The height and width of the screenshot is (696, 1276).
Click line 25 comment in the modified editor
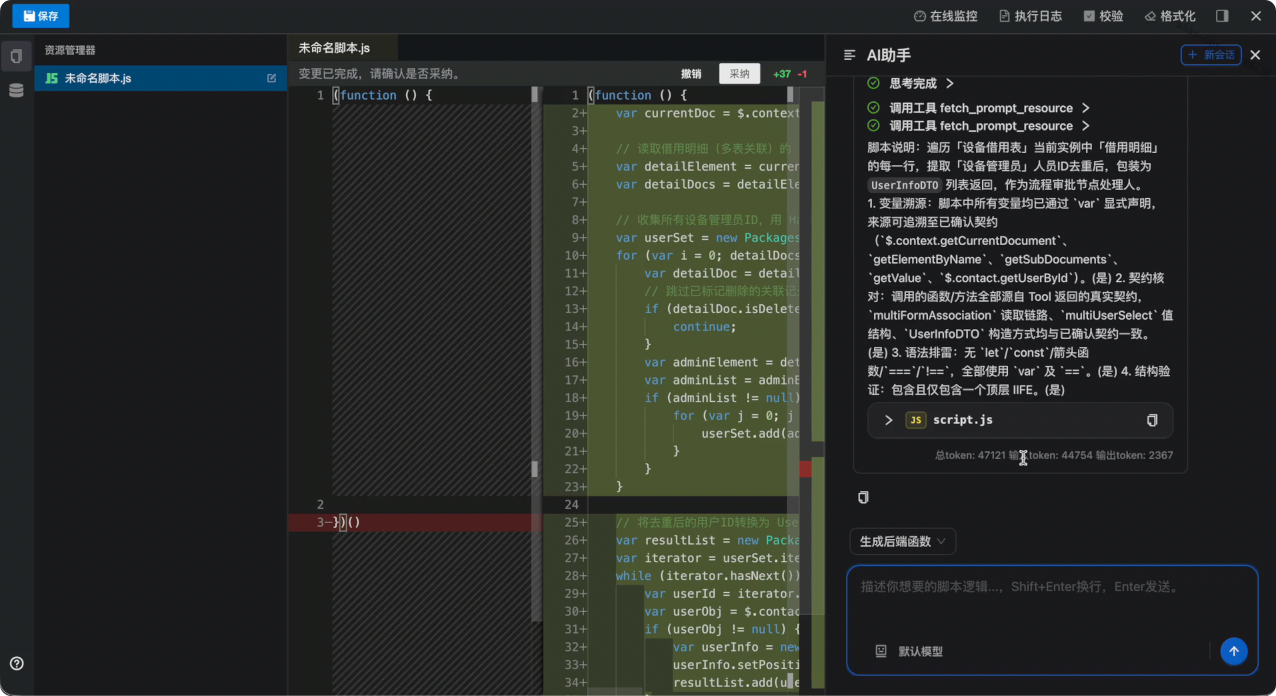point(707,522)
